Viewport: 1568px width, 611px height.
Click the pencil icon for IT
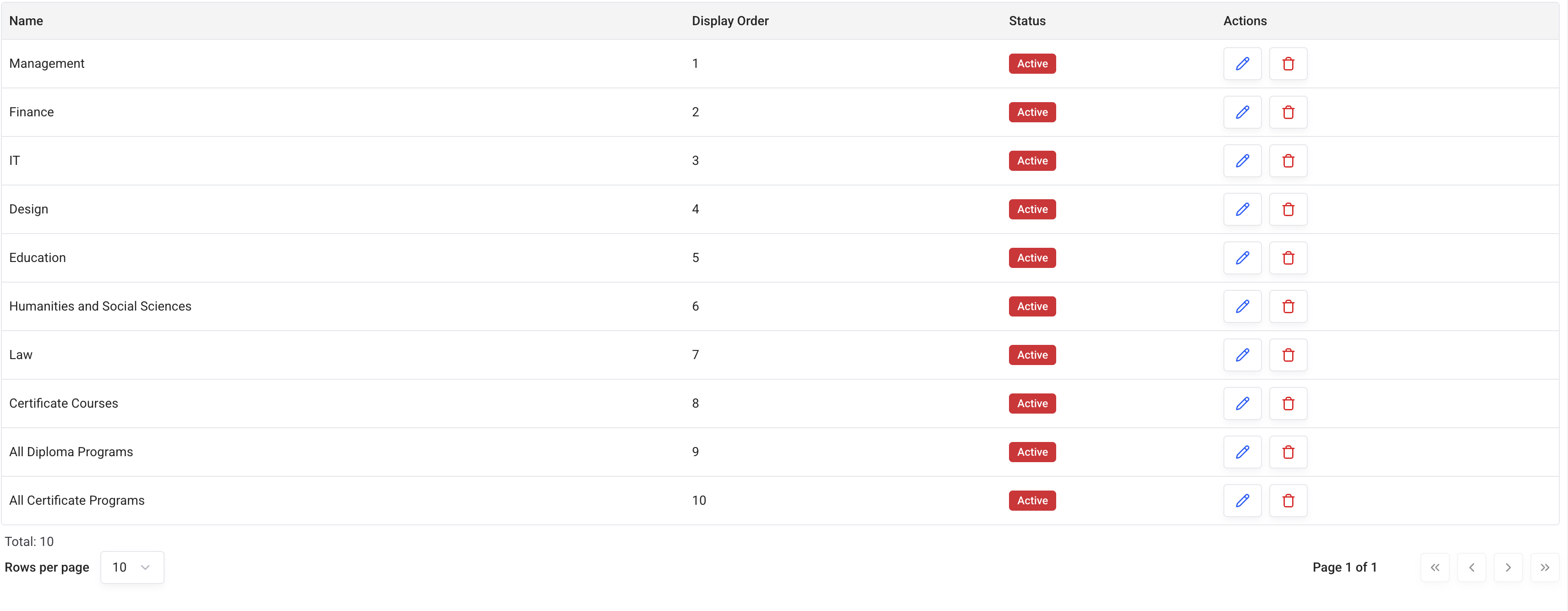coord(1242,161)
